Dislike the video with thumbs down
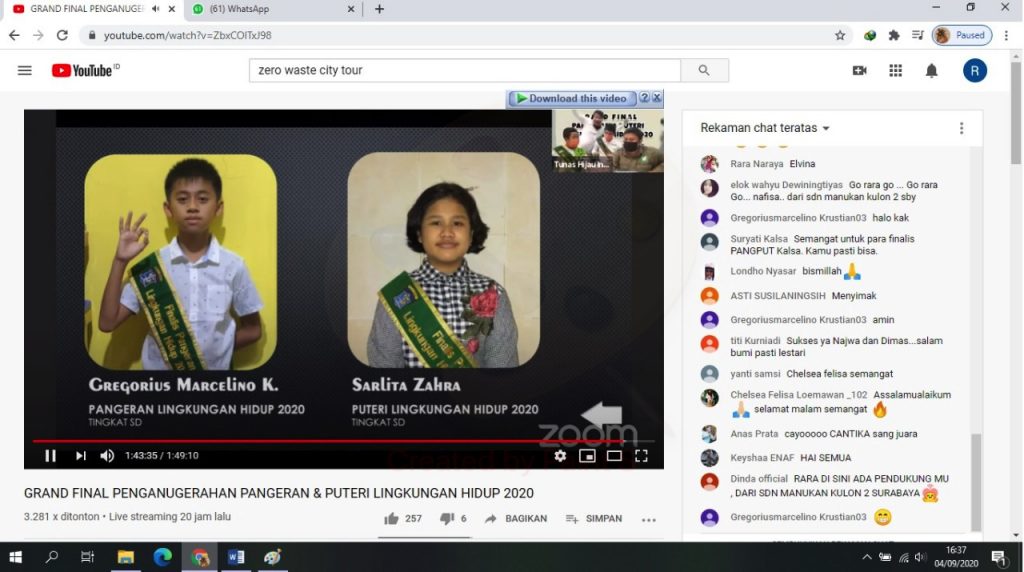1024x572 pixels. 447,519
